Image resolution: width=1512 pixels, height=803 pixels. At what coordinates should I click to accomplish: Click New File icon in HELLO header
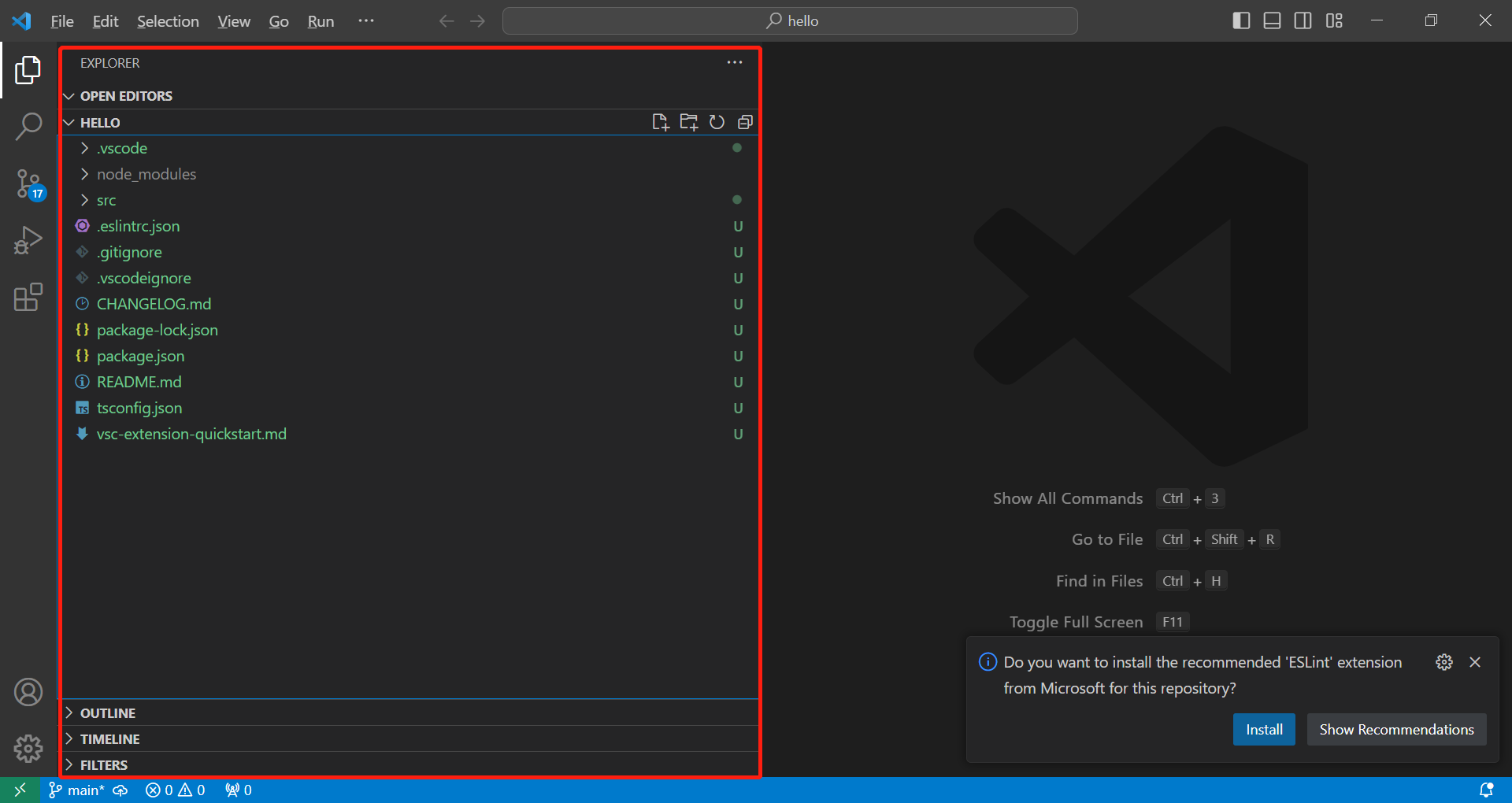660,122
